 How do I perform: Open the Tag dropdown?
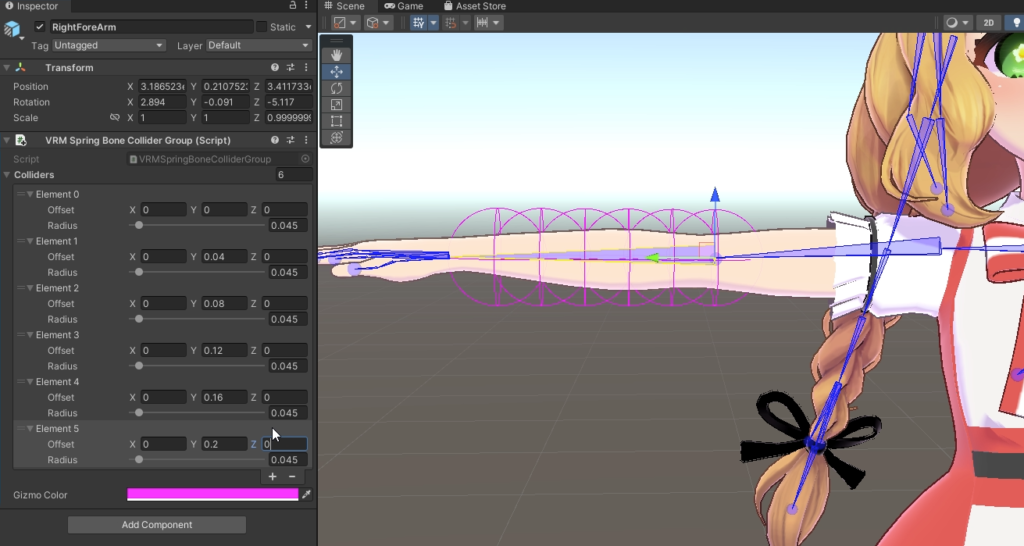click(x=108, y=45)
